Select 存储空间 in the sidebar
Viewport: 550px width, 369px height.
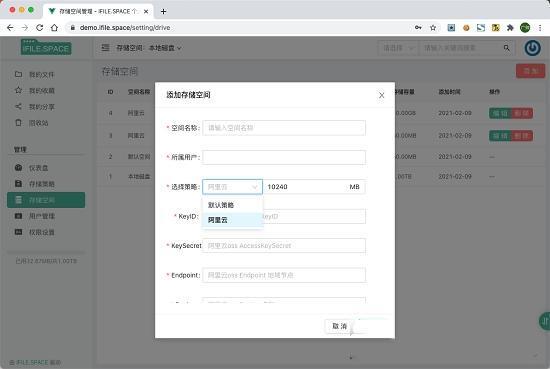click(46, 200)
